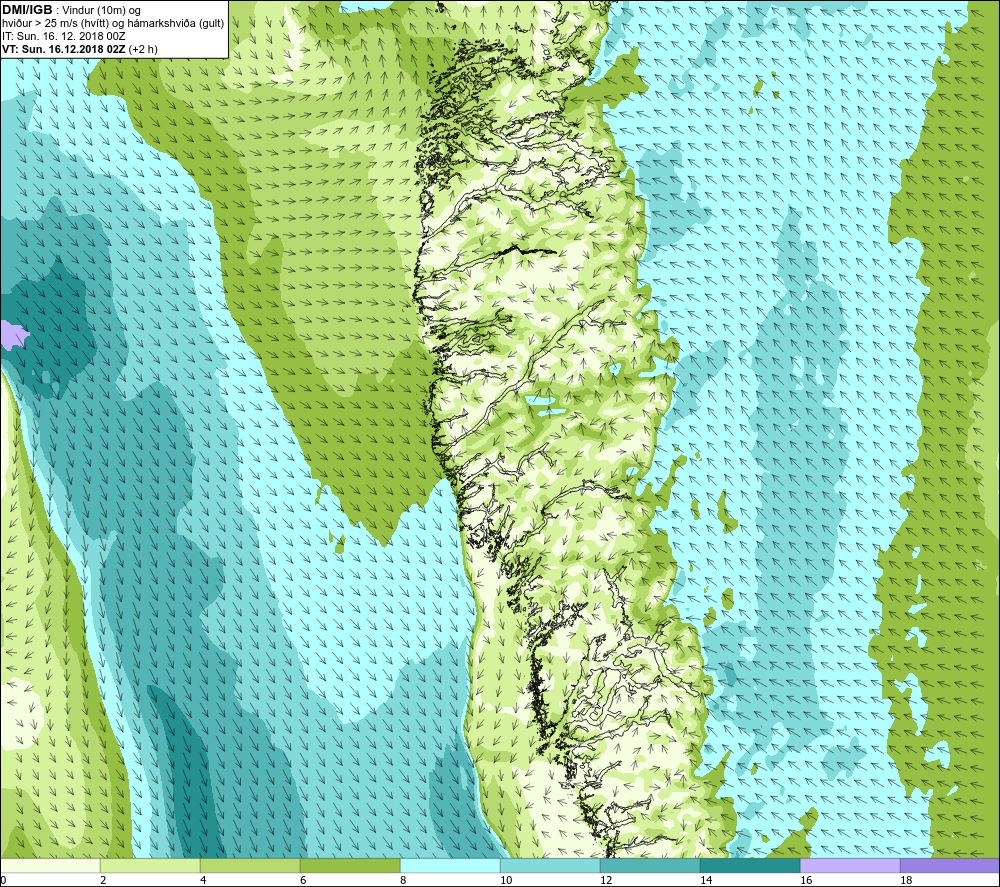Click the scale label '14'
Screen dimensions: 1000x887
pyautogui.click(x=706, y=881)
